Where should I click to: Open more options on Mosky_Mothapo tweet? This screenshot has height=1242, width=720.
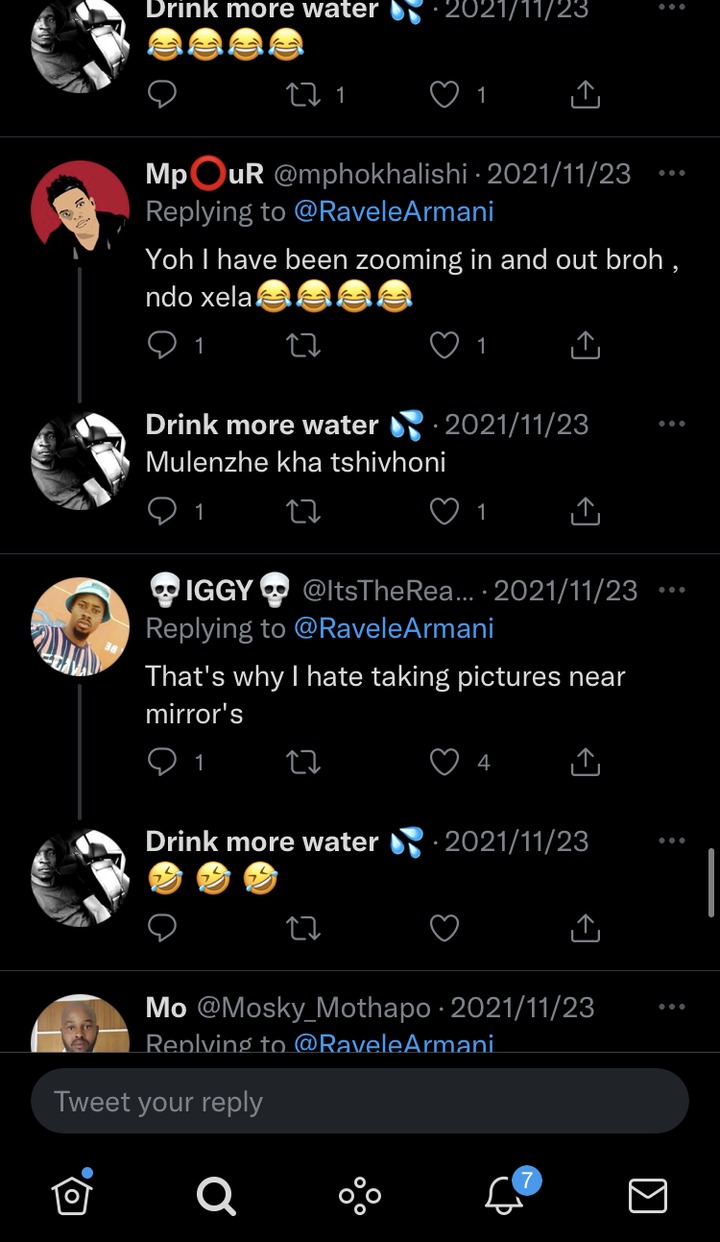coord(672,1007)
